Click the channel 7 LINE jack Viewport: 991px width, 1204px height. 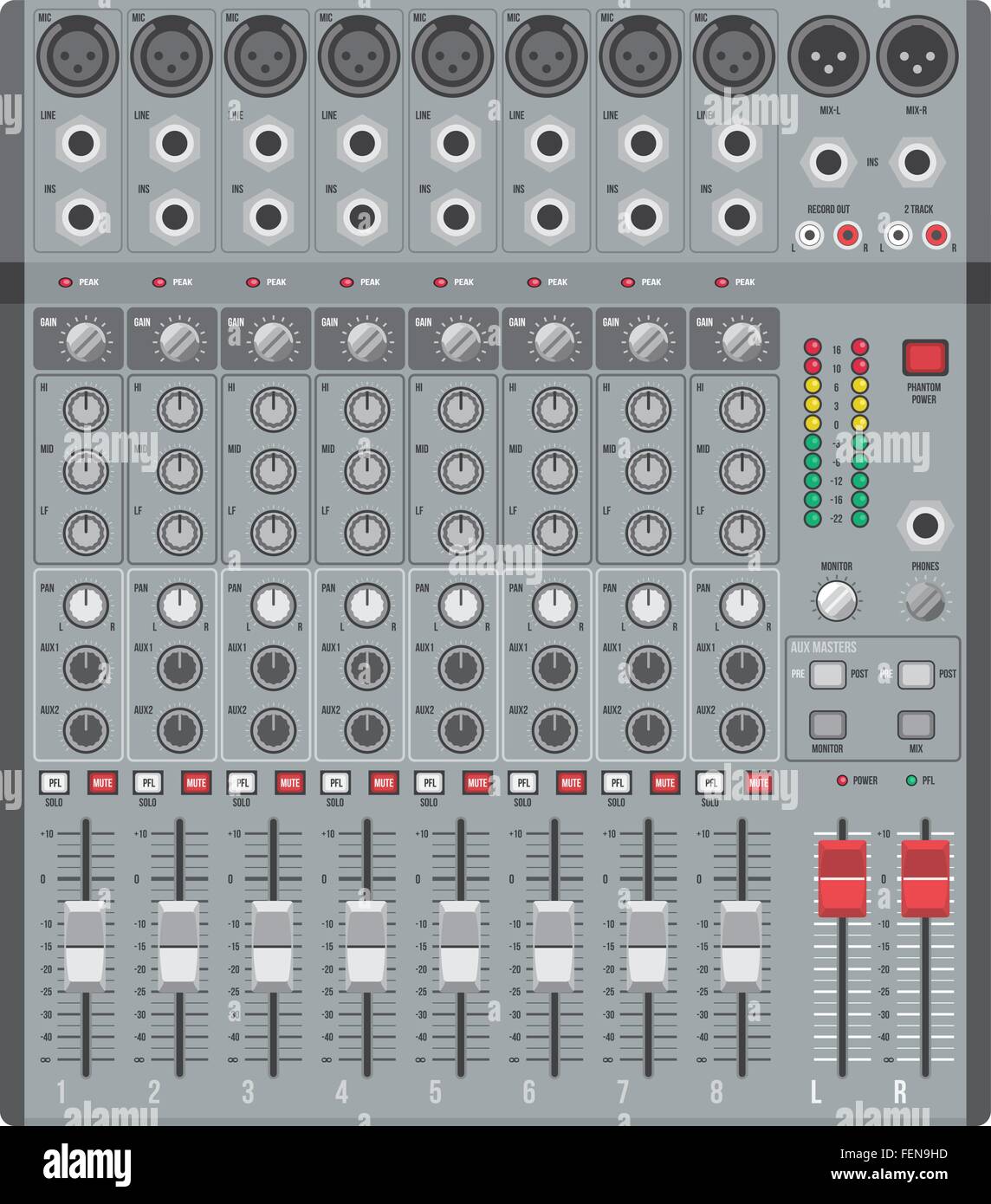643,143
